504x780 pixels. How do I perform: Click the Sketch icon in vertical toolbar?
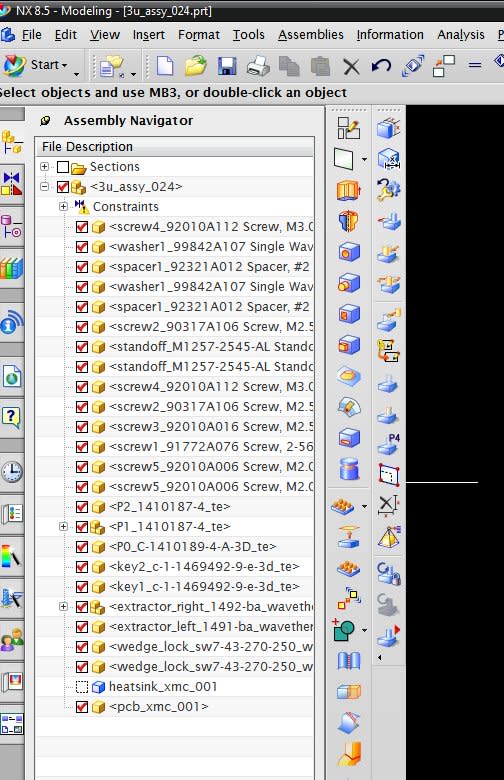click(348, 128)
